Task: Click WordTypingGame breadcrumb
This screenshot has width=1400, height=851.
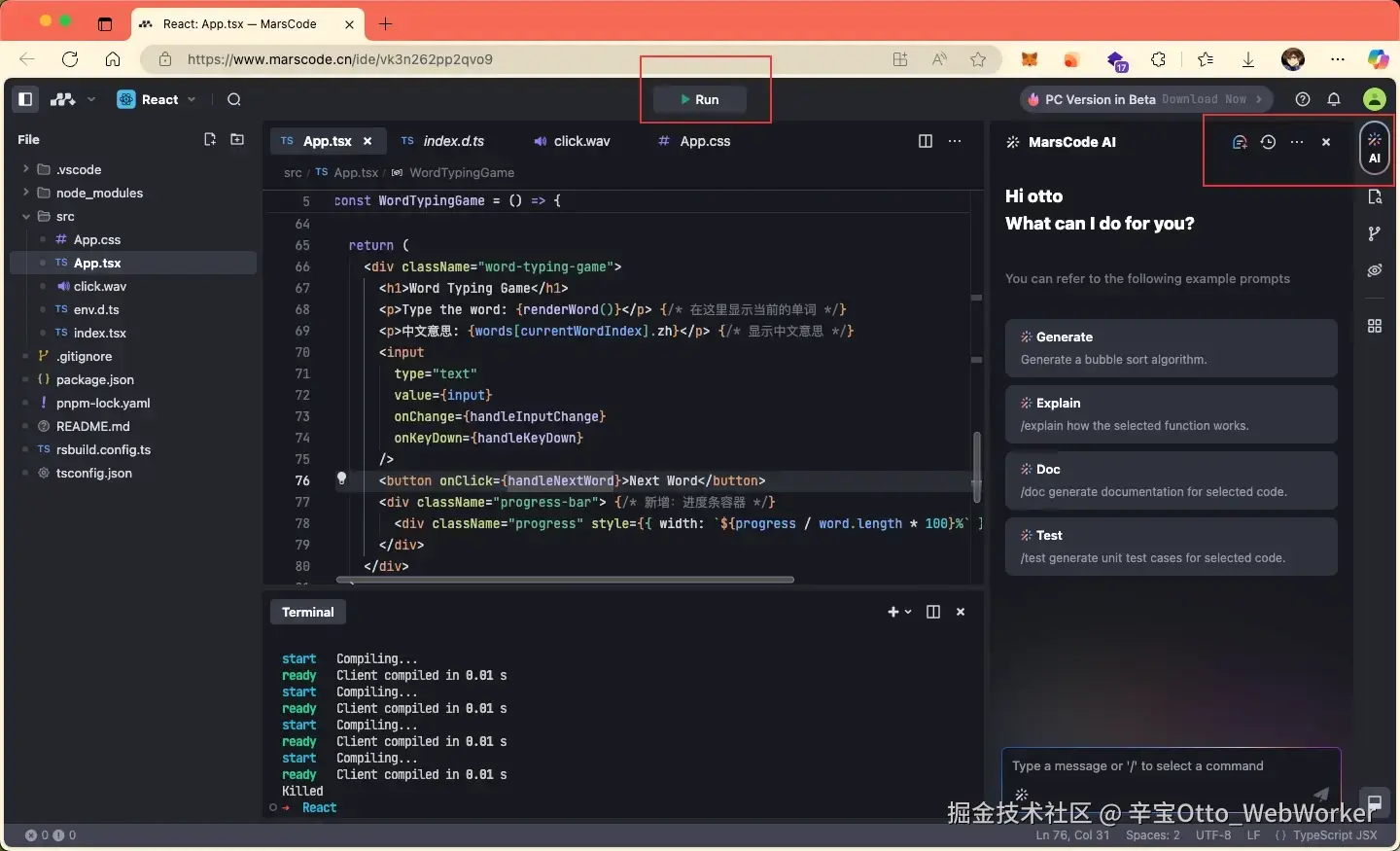Action: (x=462, y=172)
